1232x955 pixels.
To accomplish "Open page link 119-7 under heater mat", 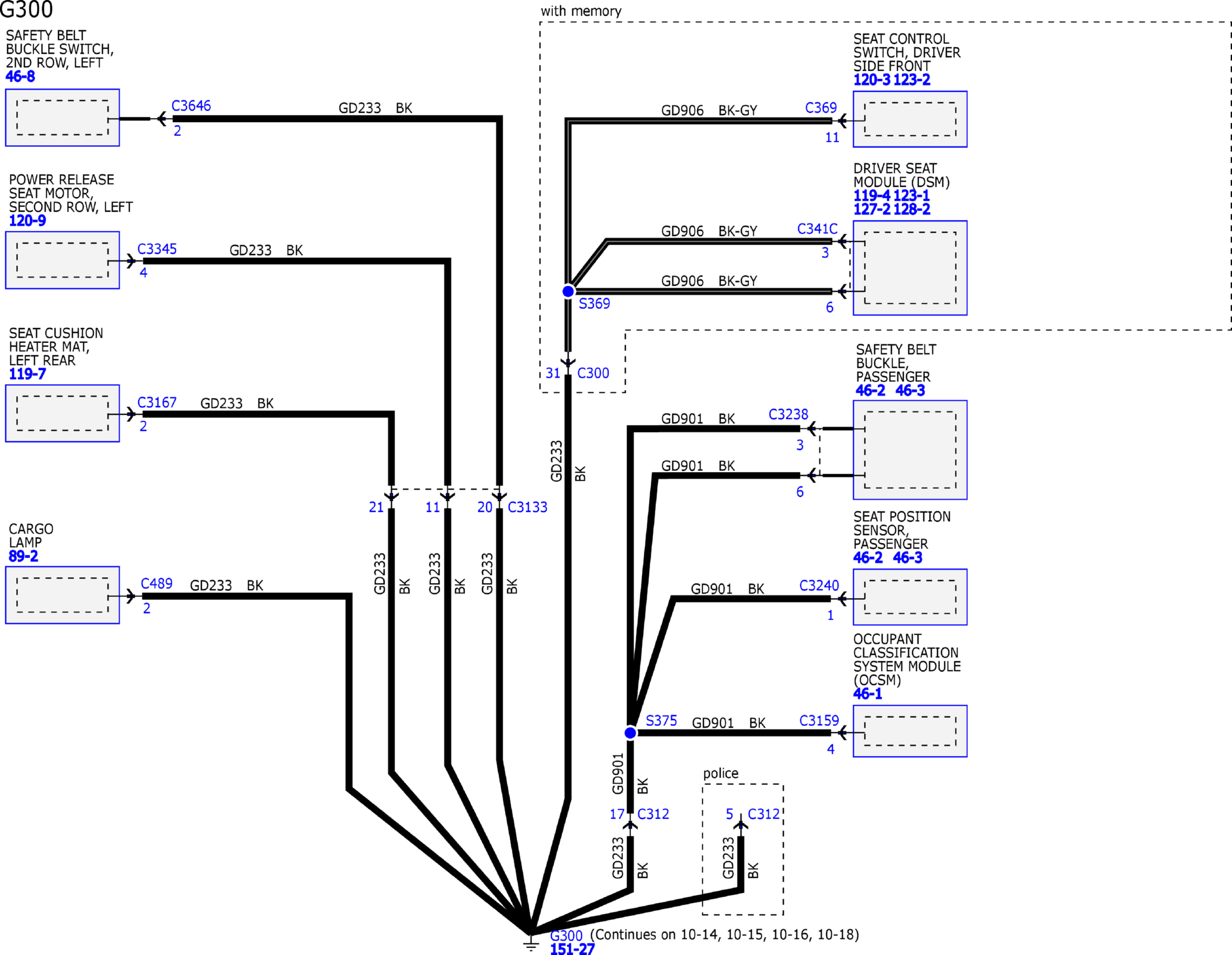I will click(27, 374).
